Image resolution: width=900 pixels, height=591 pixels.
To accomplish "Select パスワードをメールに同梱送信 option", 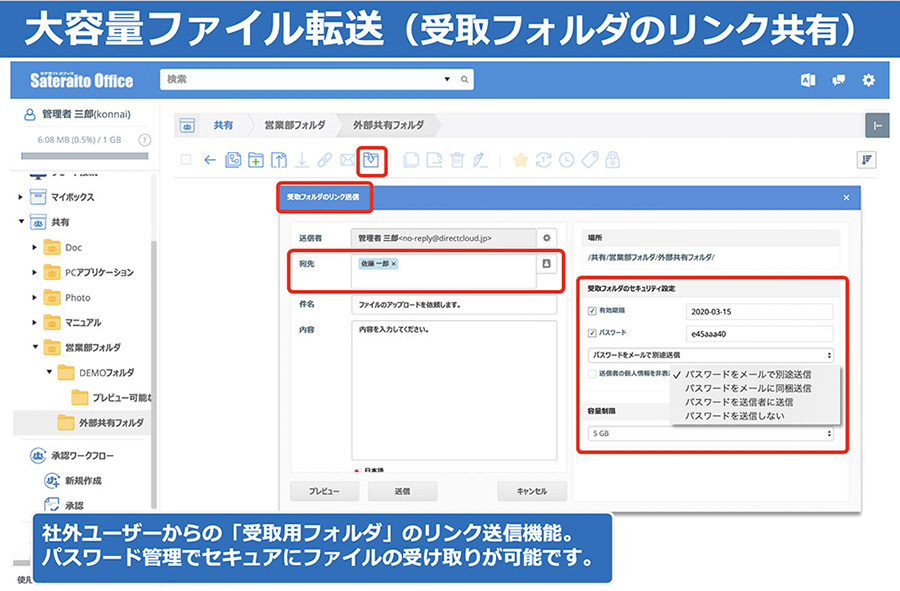I will (x=747, y=388).
